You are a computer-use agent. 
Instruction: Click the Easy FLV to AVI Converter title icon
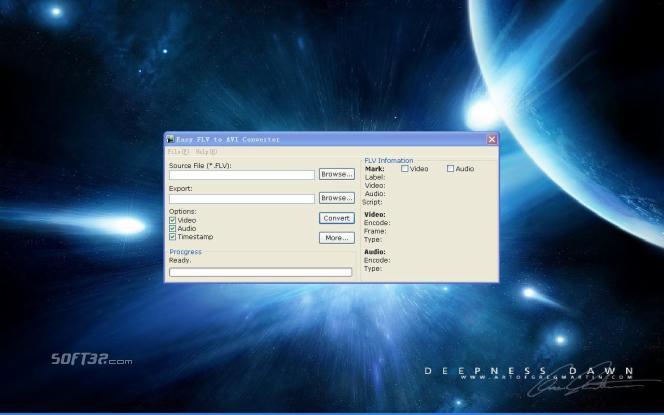click(x=170, y=139)
